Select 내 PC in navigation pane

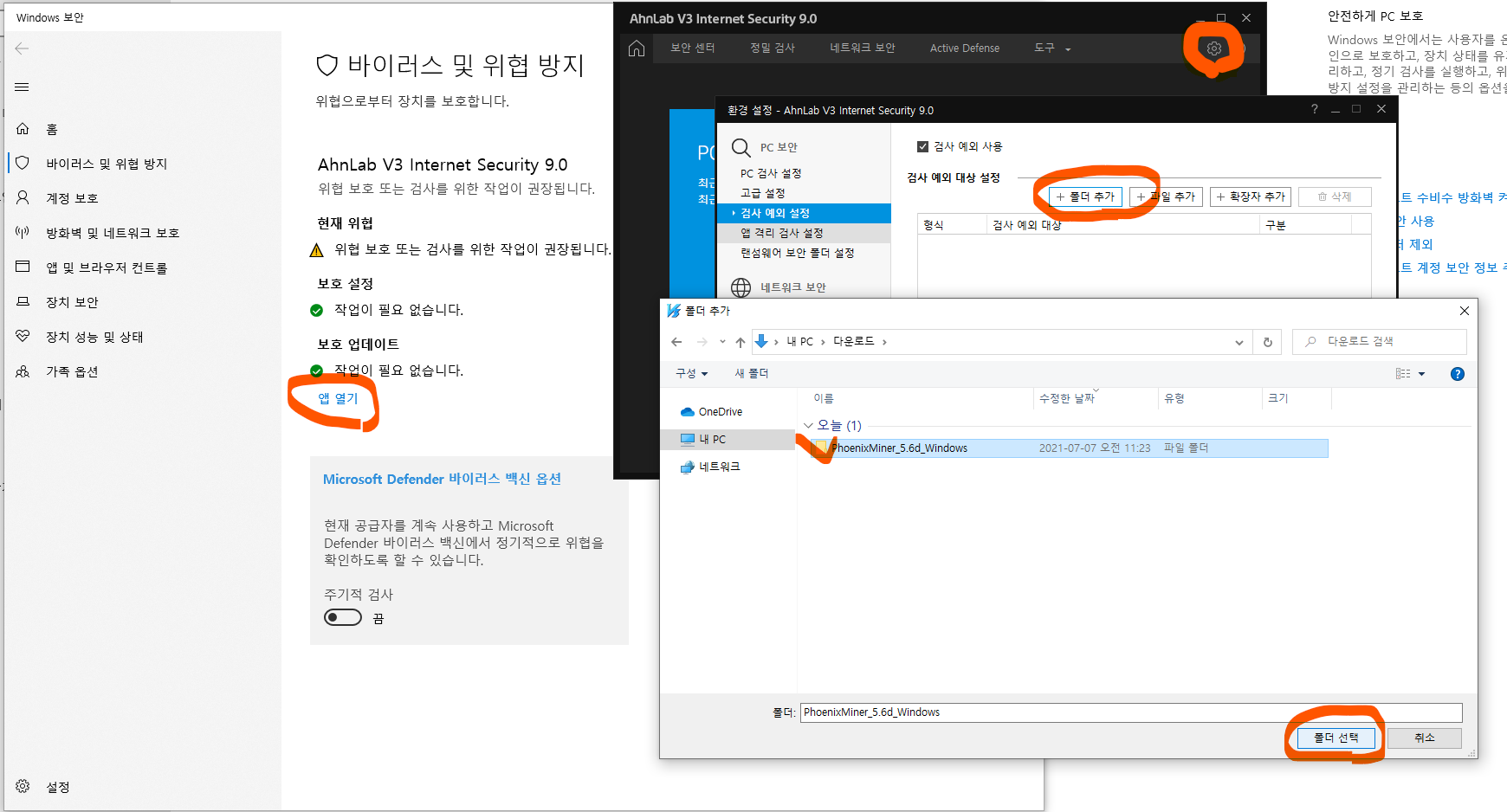click(x=712, y=439)
